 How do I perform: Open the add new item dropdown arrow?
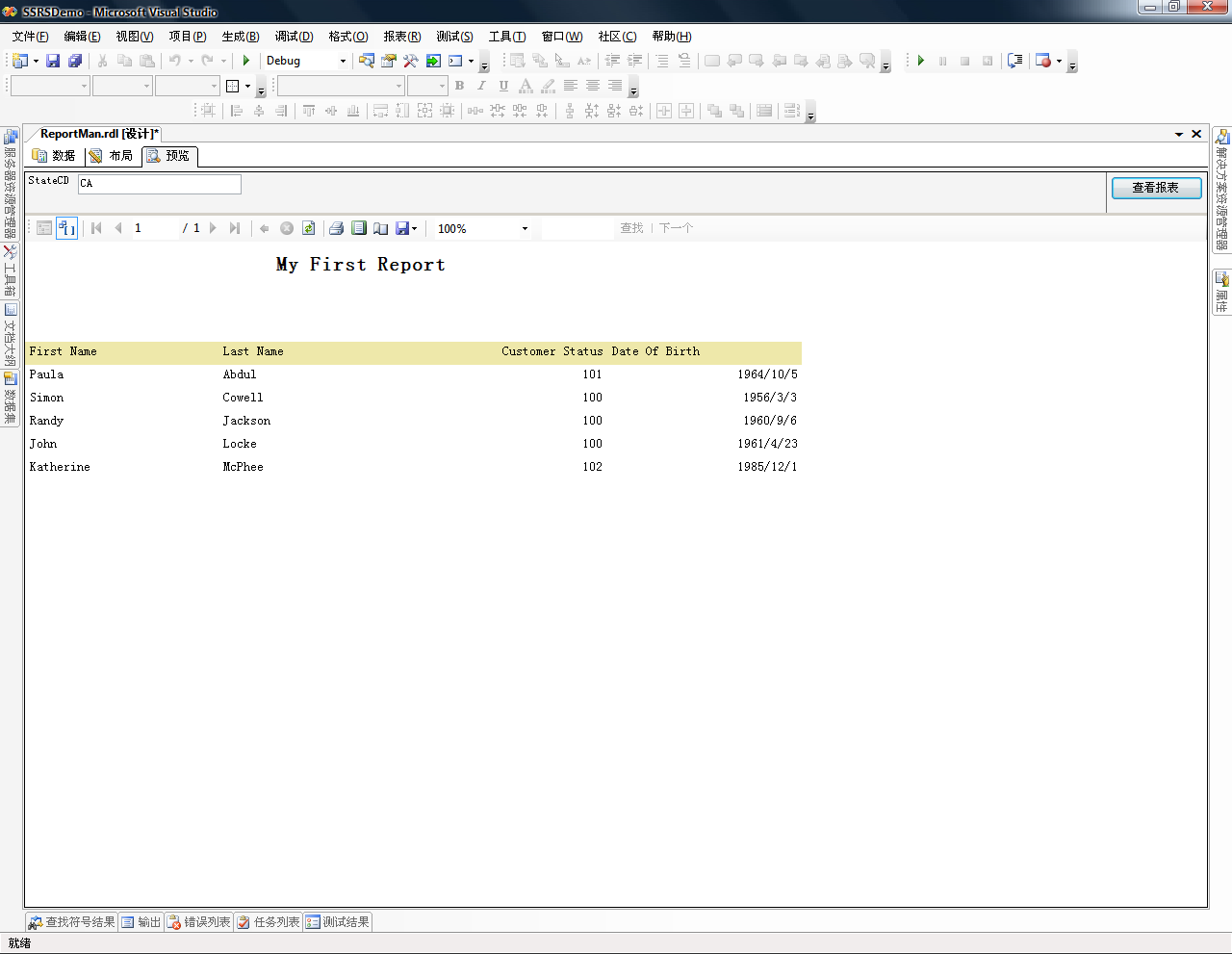coord(36,61)
